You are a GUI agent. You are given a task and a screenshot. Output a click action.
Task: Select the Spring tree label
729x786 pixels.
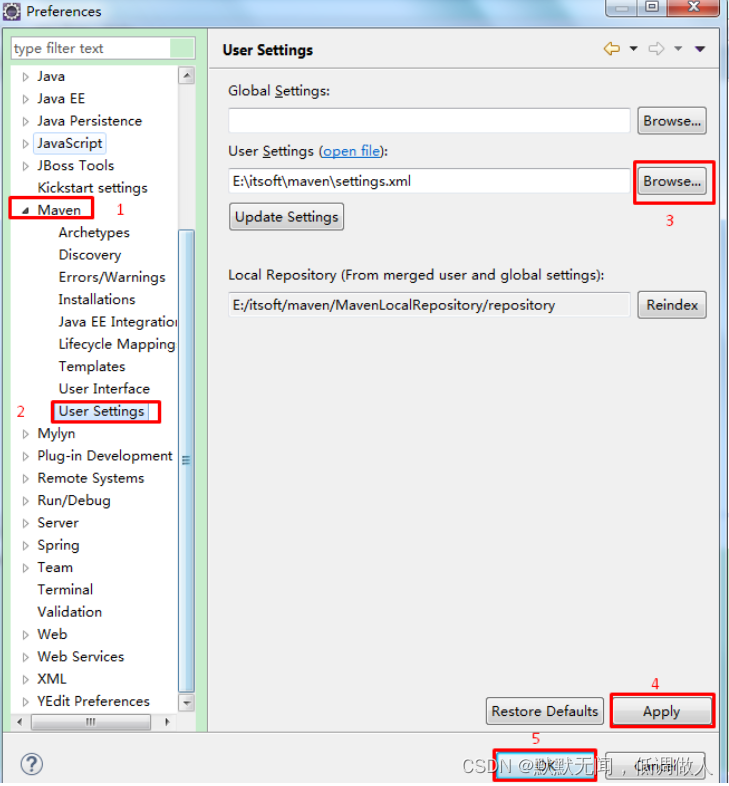click(x=58, y=545)
